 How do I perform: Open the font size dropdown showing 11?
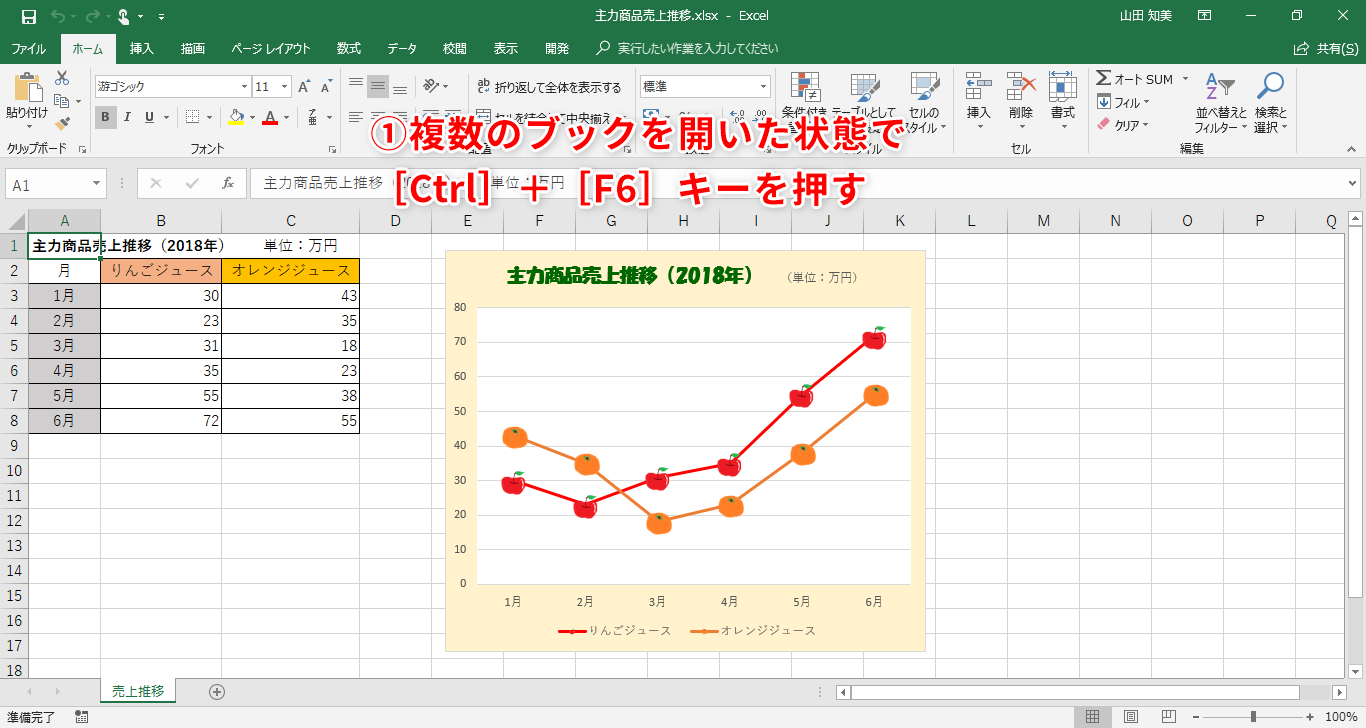[x=285, y=87]
